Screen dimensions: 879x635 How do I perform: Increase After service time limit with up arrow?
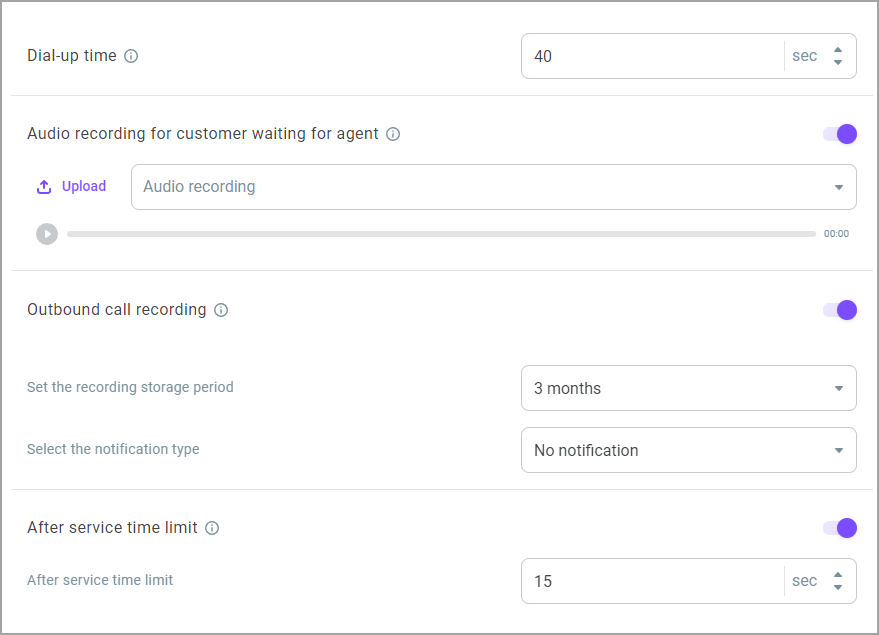(838, 575)
